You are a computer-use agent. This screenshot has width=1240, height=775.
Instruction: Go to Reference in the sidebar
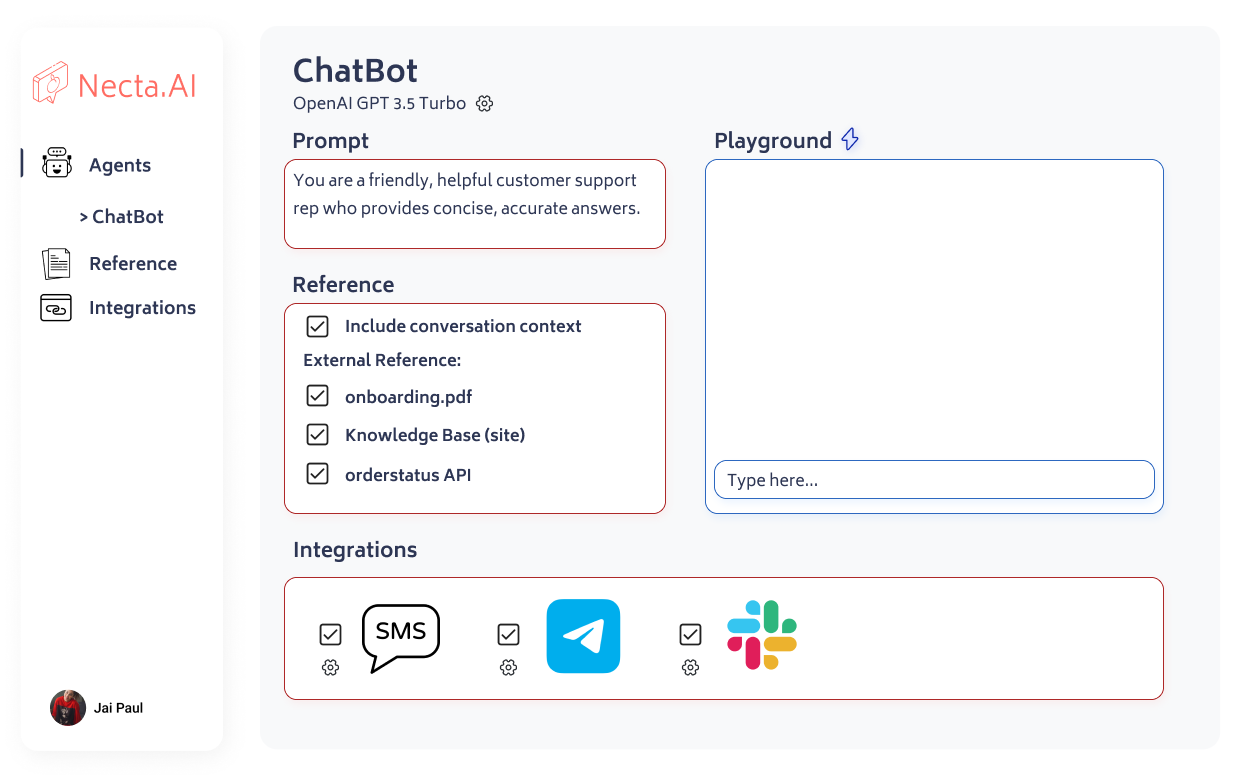[x=132, y=263]
